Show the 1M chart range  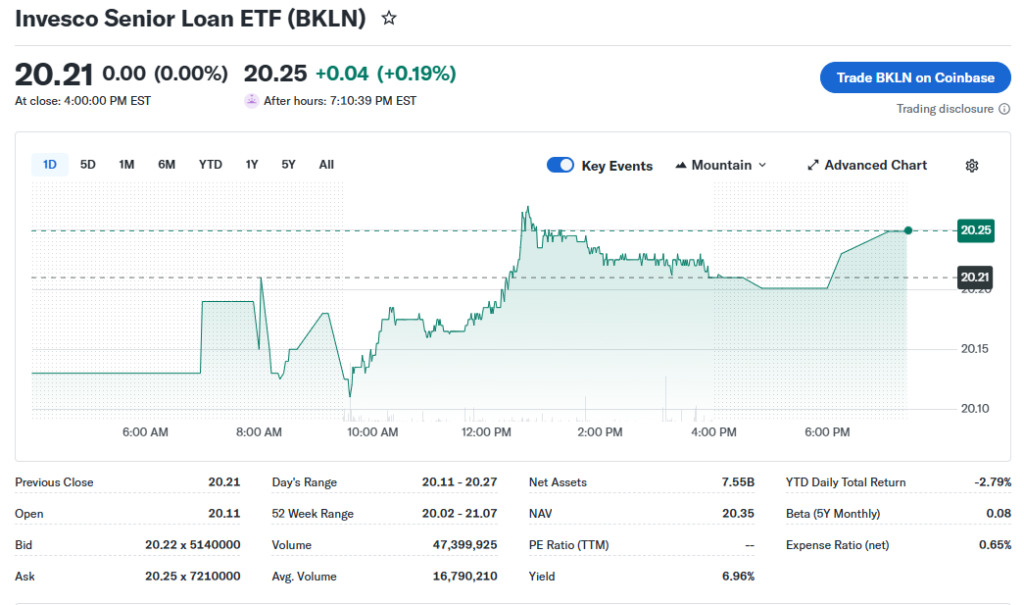tap(126, 164)
